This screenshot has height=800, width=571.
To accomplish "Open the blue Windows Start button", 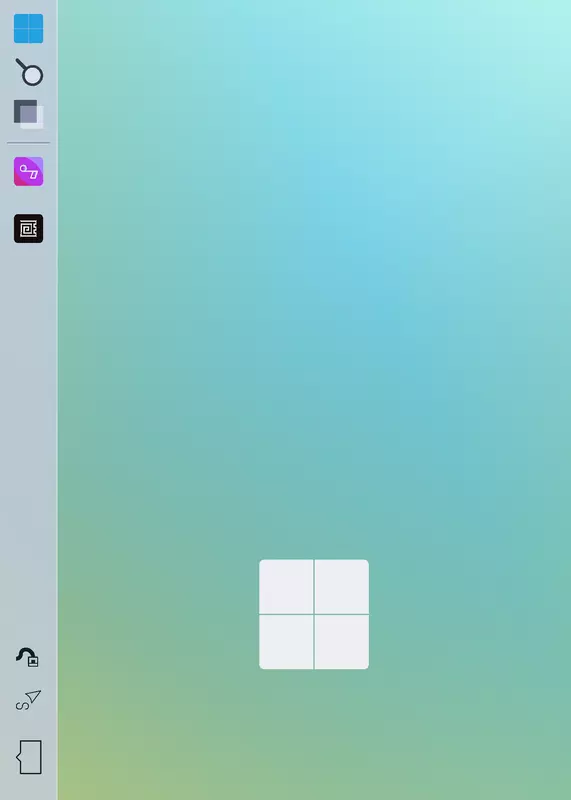I will (29, 29).
